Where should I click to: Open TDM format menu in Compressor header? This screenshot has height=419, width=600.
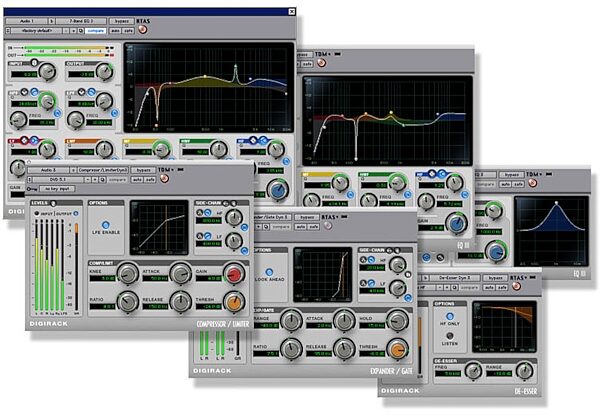[x=166, y=170]
